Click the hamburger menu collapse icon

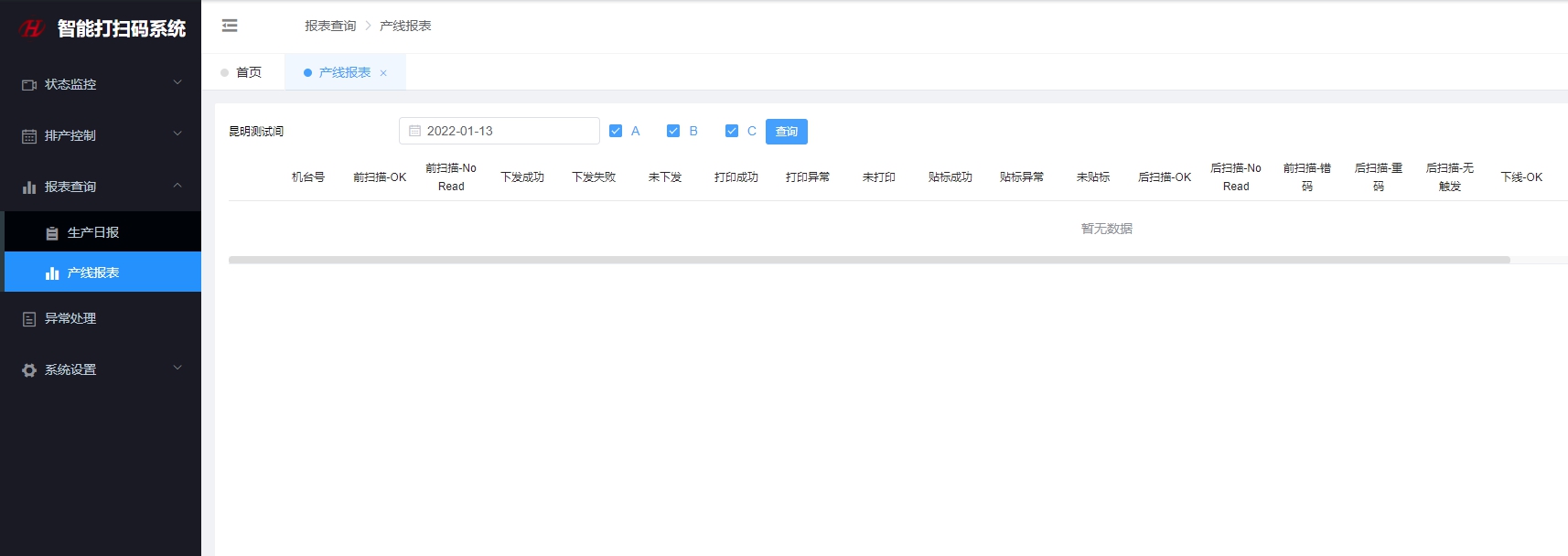point(230,26)
